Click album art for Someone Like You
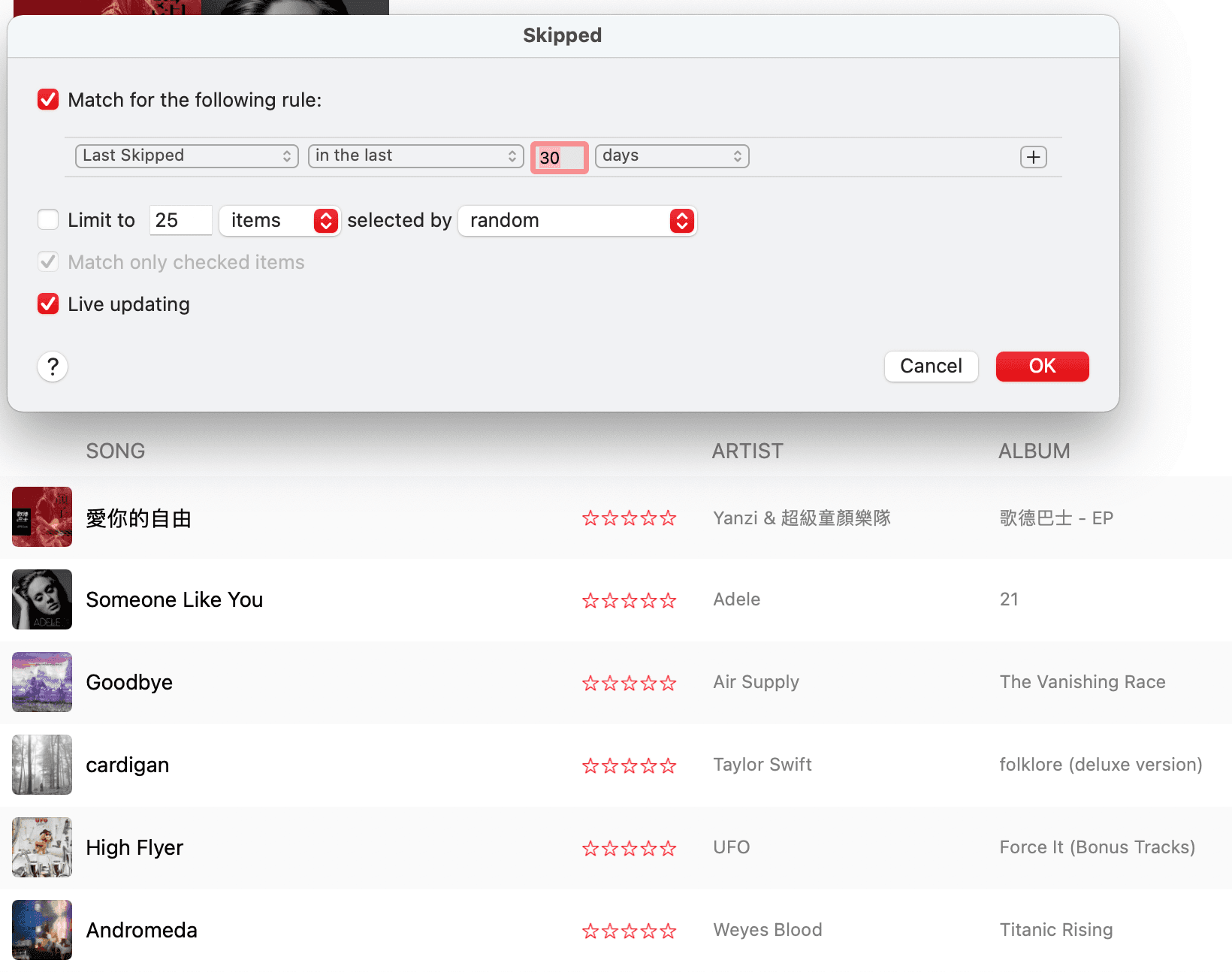This screenshot has width=1232, height=972. point(42,599)
